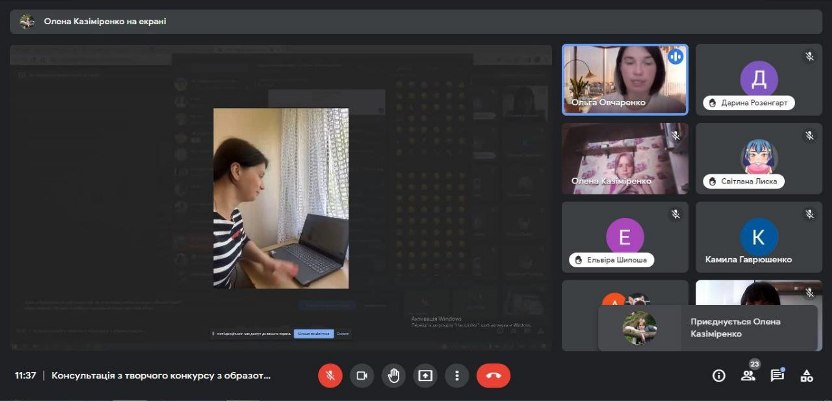Select Ольга Овчаренко video tile
The height and width of the screenshot is (401, 832).
625,80
